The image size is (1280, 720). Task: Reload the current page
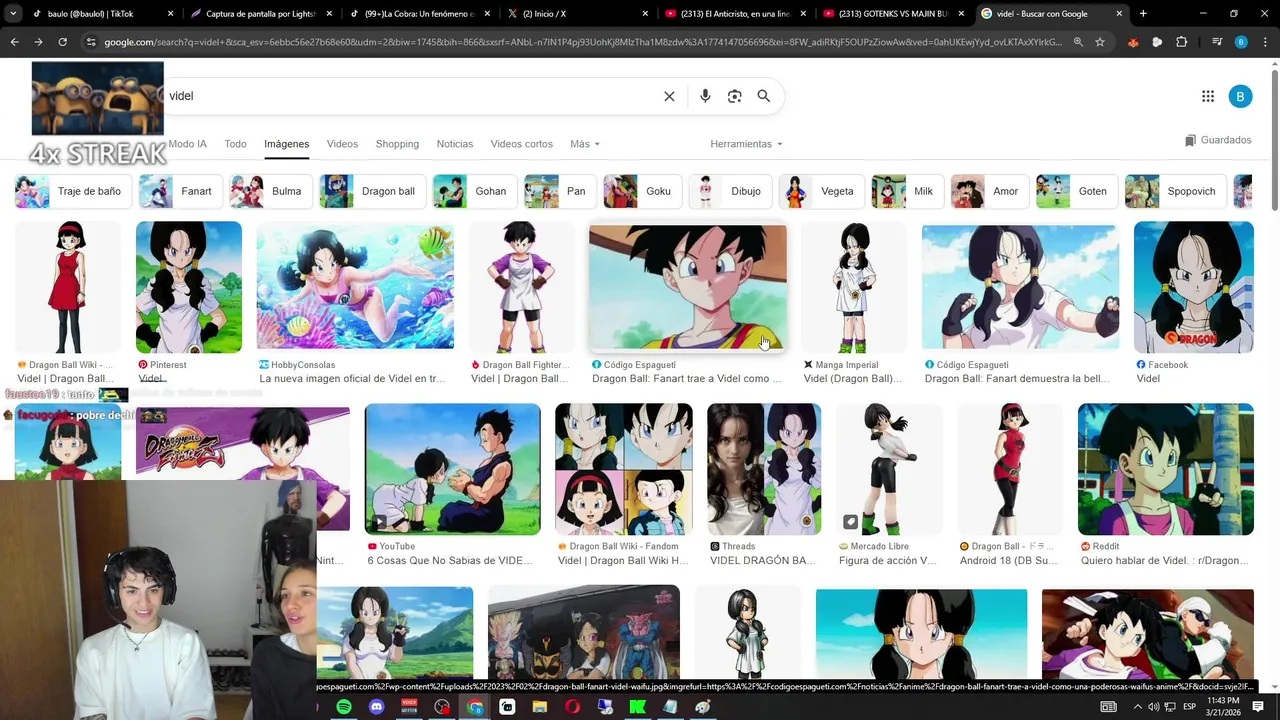point(62,42)
